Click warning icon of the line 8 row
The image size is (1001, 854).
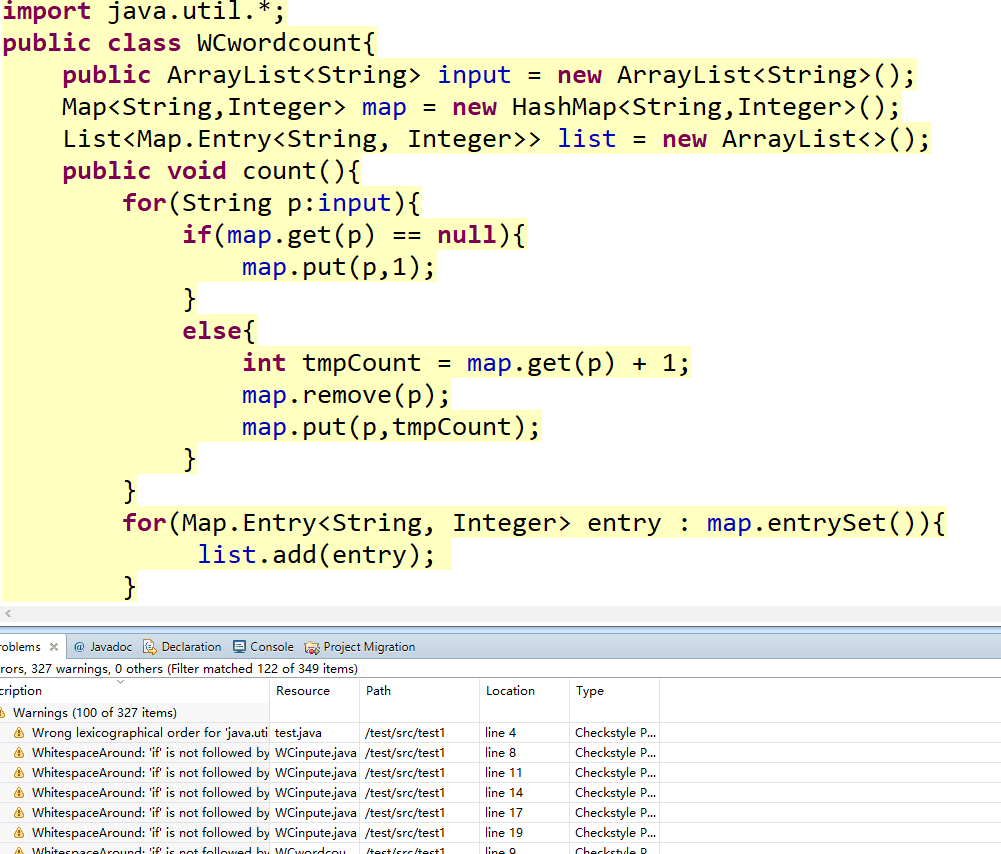pyautogui.click(x=19, y=753)
